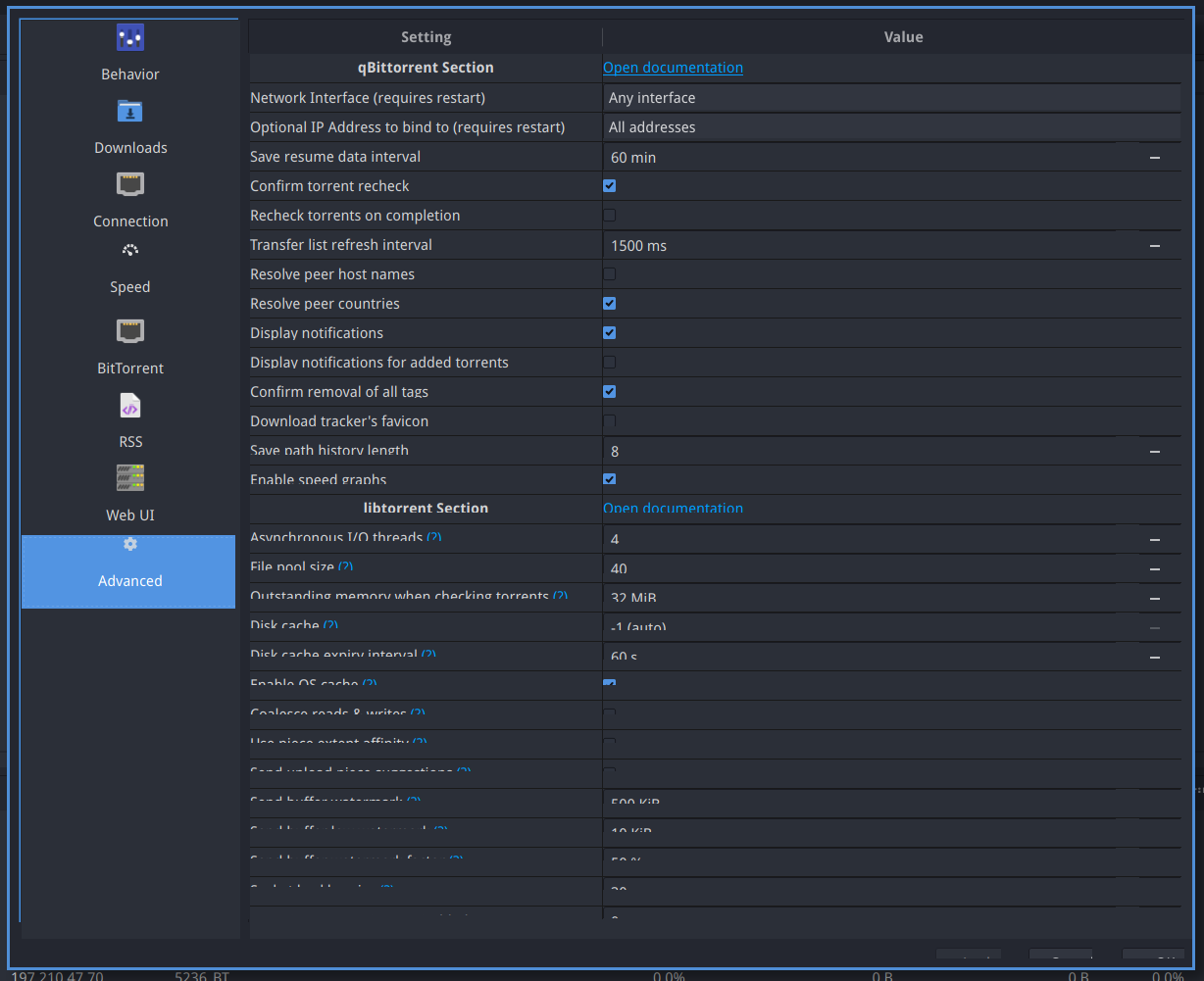
Task: Switch to the Downloads tab label
Action: click(130, 148)
